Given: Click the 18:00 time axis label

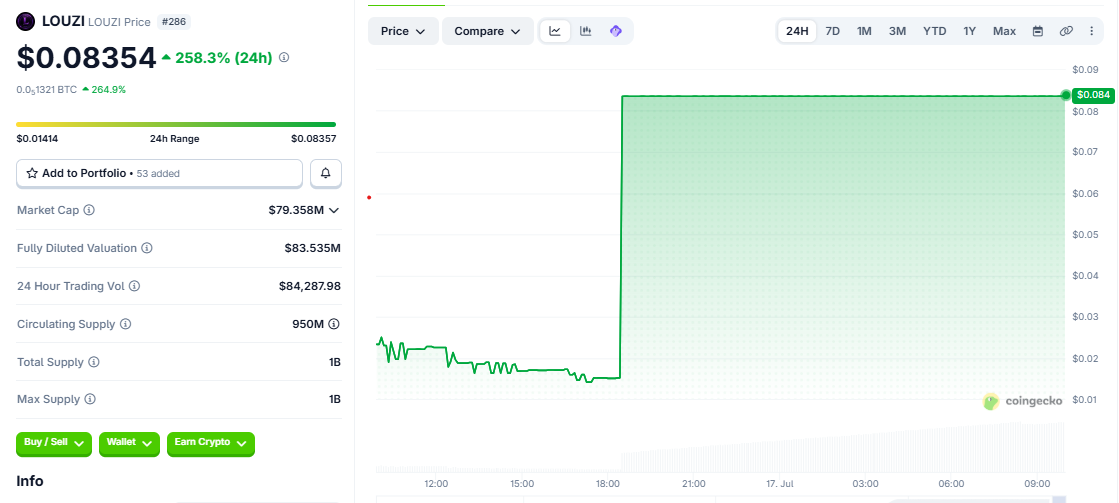Looking at the screenshot, I should coord(607,484).
